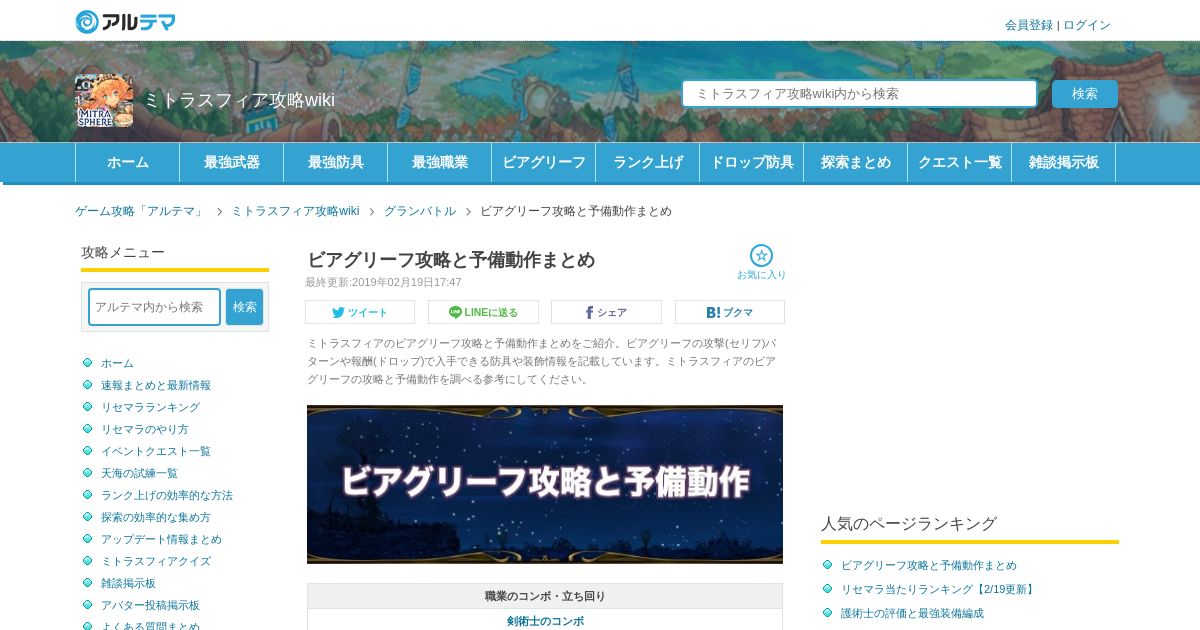Screen dimensions: 1200x630
Task: Open ranking link 護術士の評価と最強装備編成
Action: pos(912,613)
